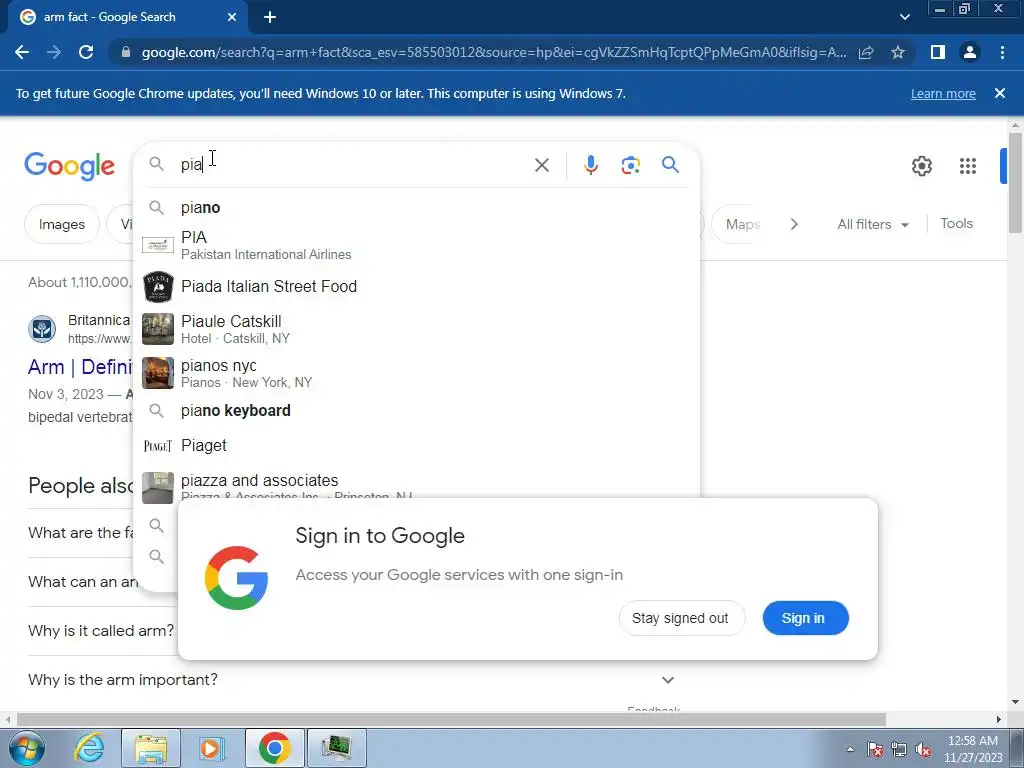Screen dimensions: 1024x768
Task: Click the voice search microphone icon
Action: pos(590,165)
